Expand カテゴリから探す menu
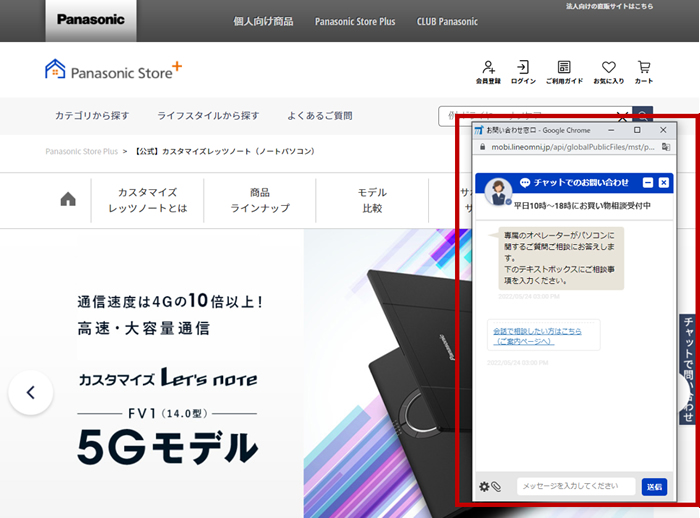 [x=92, y=116]
